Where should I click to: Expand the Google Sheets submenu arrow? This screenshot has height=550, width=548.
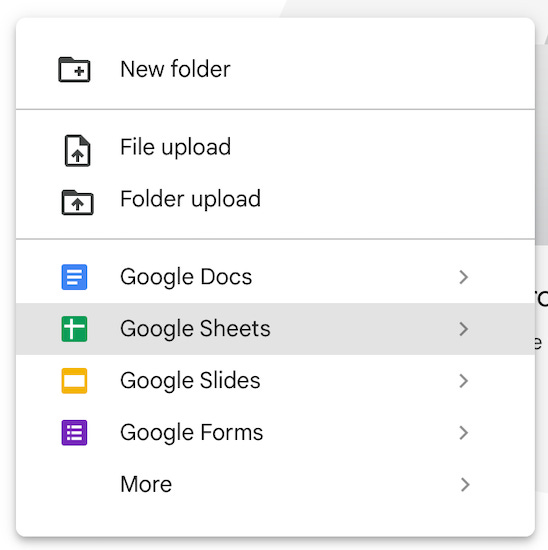[464, 329]
